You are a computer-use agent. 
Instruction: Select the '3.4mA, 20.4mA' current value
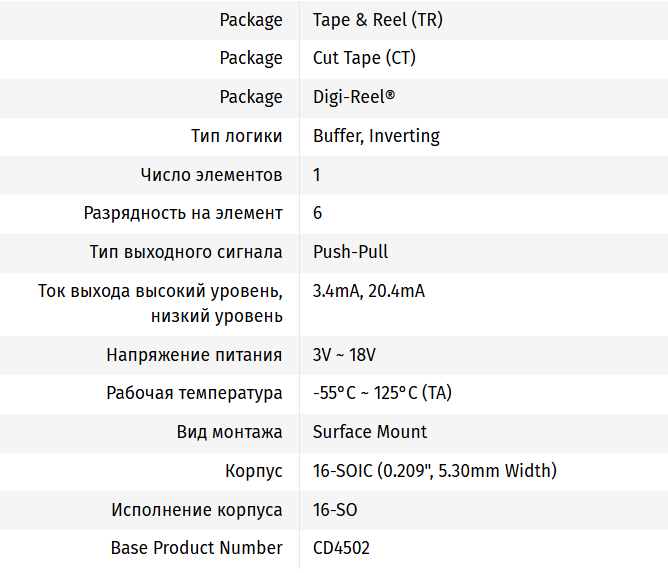tap(368, 292)
